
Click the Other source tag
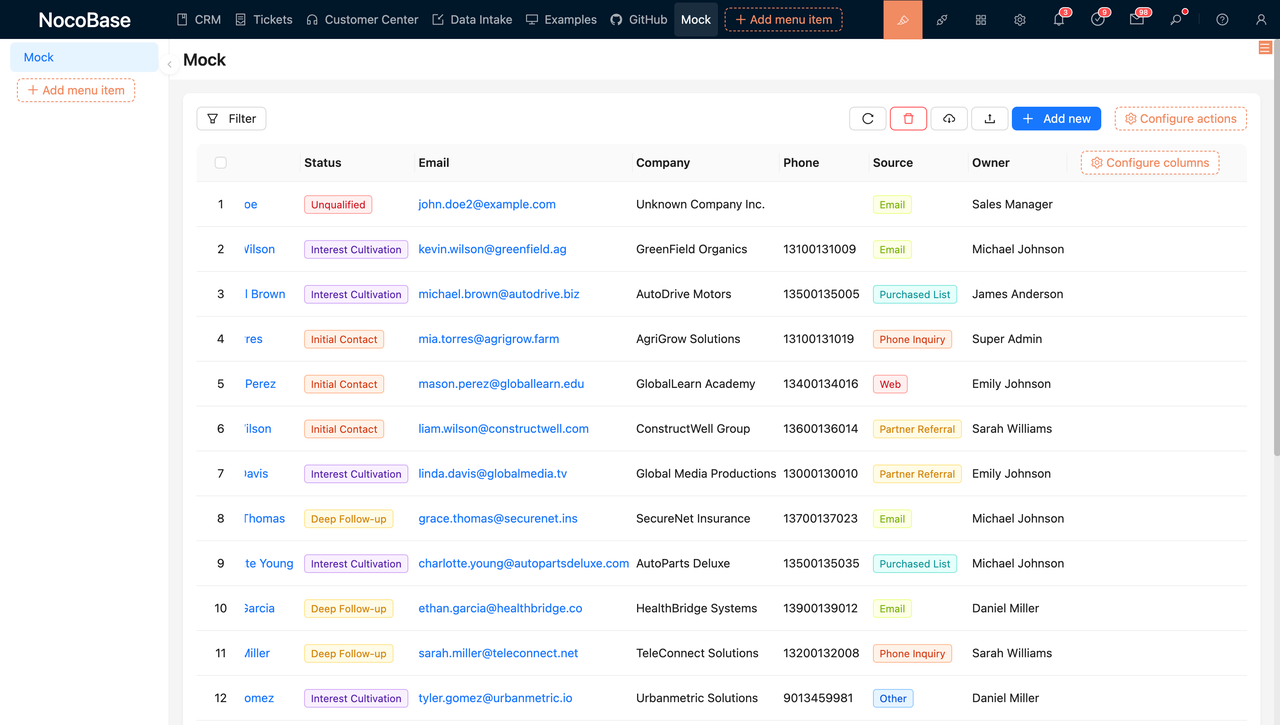coord(893,699)
